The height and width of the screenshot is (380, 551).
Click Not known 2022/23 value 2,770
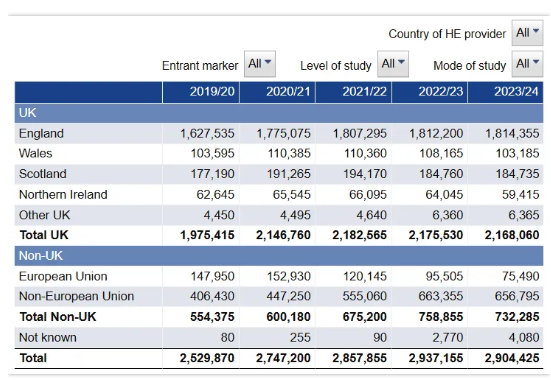pyautogui.click(x=448, y=337)
